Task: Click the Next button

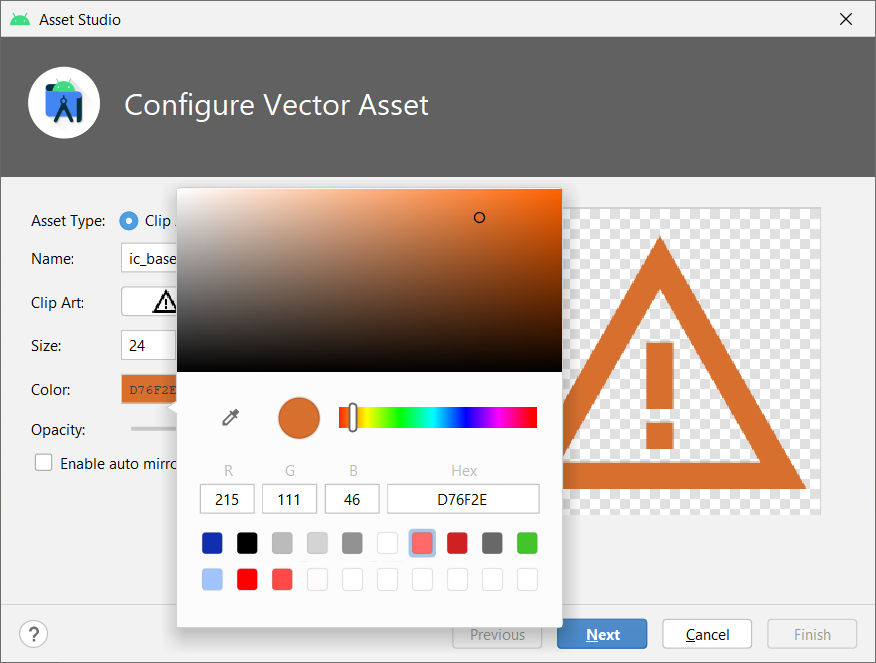Action: (602, 634)
